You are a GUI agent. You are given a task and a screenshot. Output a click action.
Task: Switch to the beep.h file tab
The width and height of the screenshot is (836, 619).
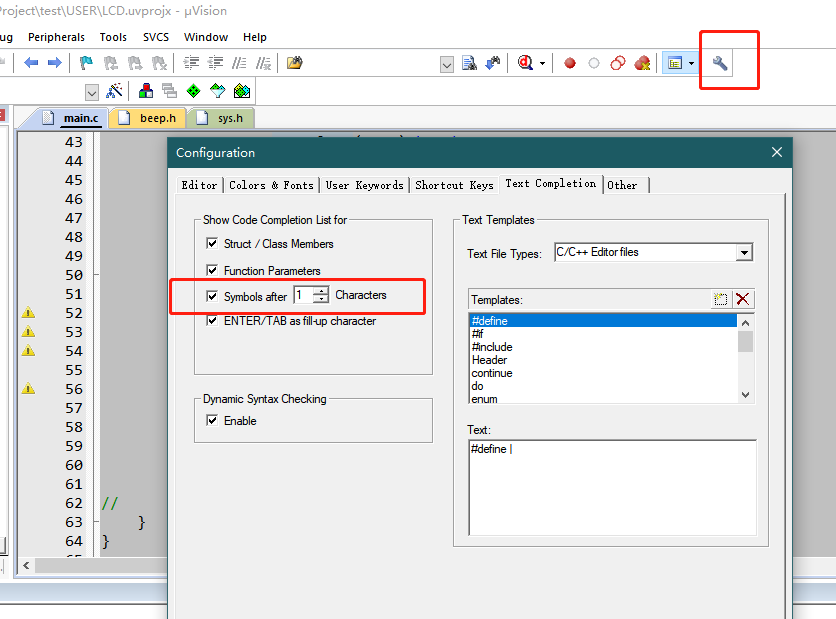[x=148, y=118]
